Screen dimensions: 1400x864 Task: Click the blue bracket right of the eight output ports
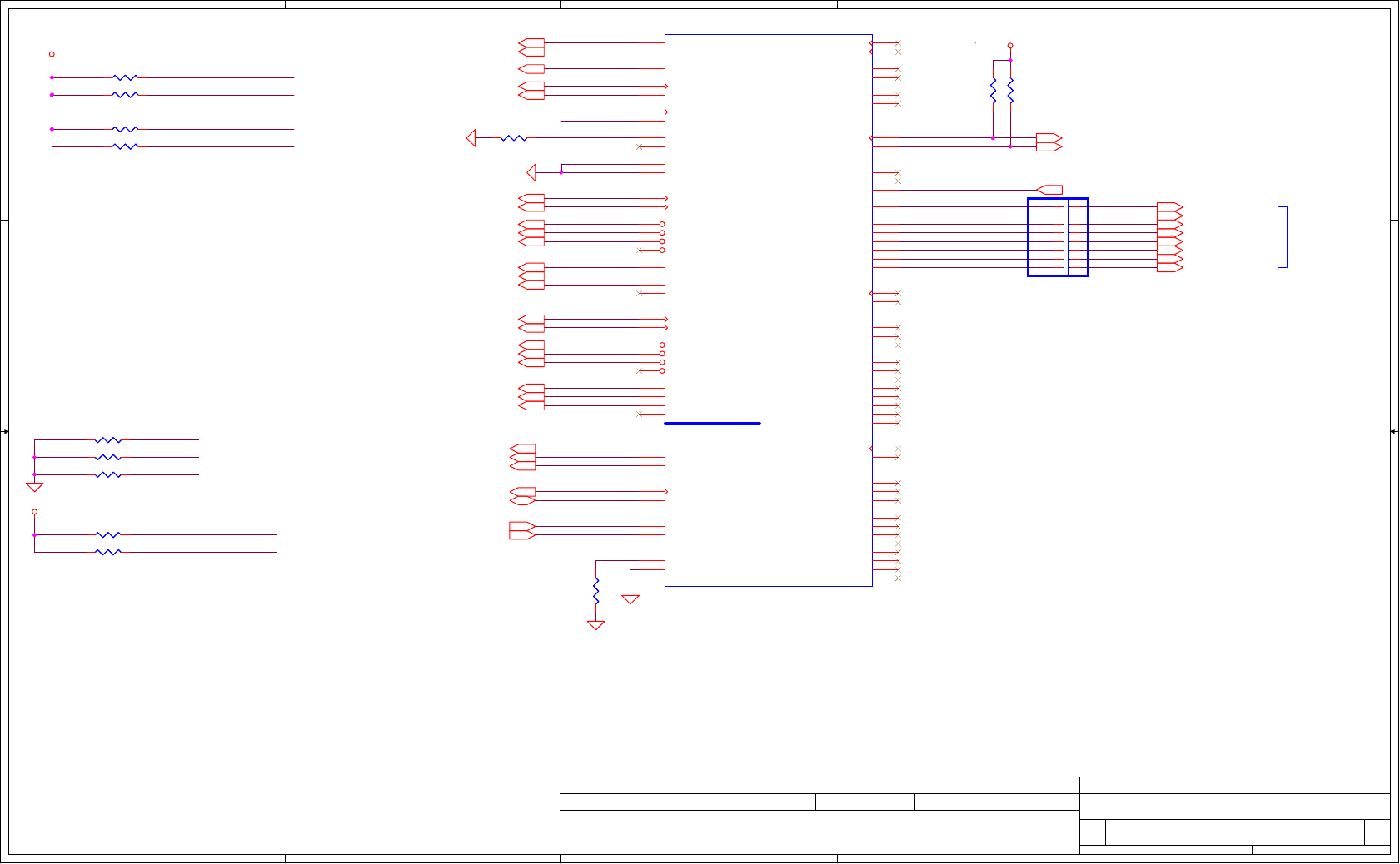[x=1283, y=237]
